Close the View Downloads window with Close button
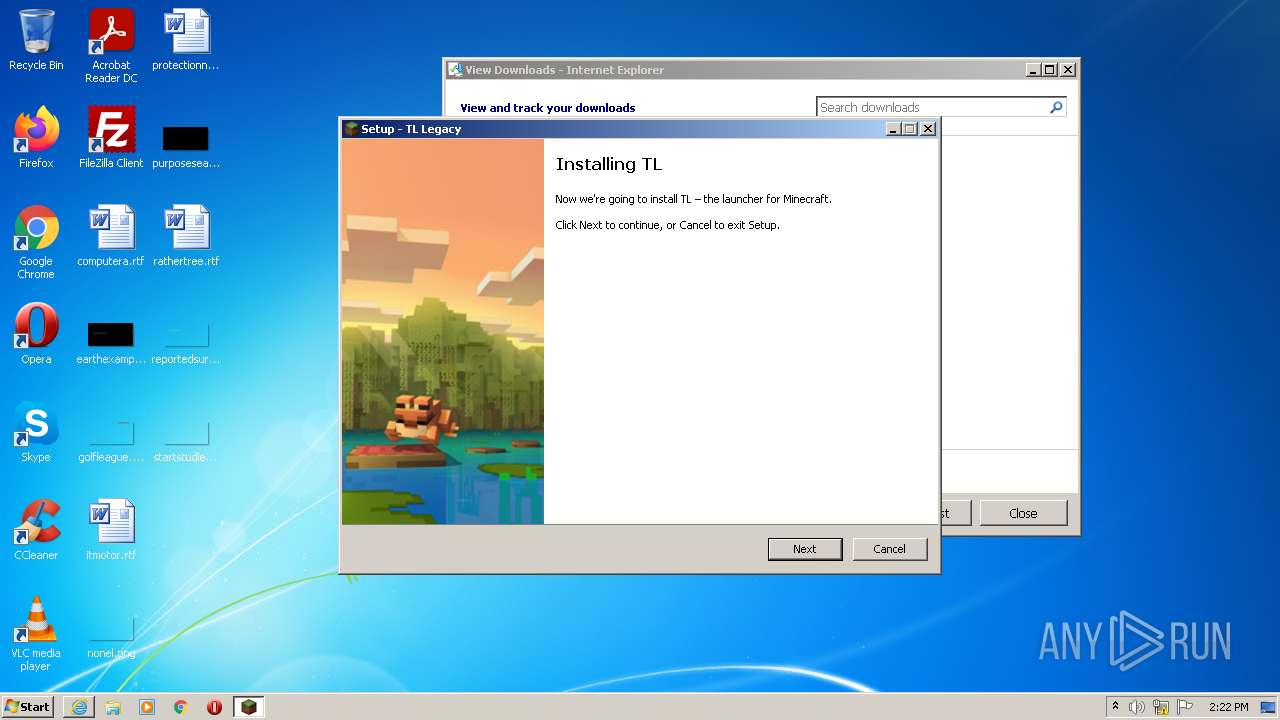The width and height of the screenshot is (1280, 720). click(x=1023, y=513)
